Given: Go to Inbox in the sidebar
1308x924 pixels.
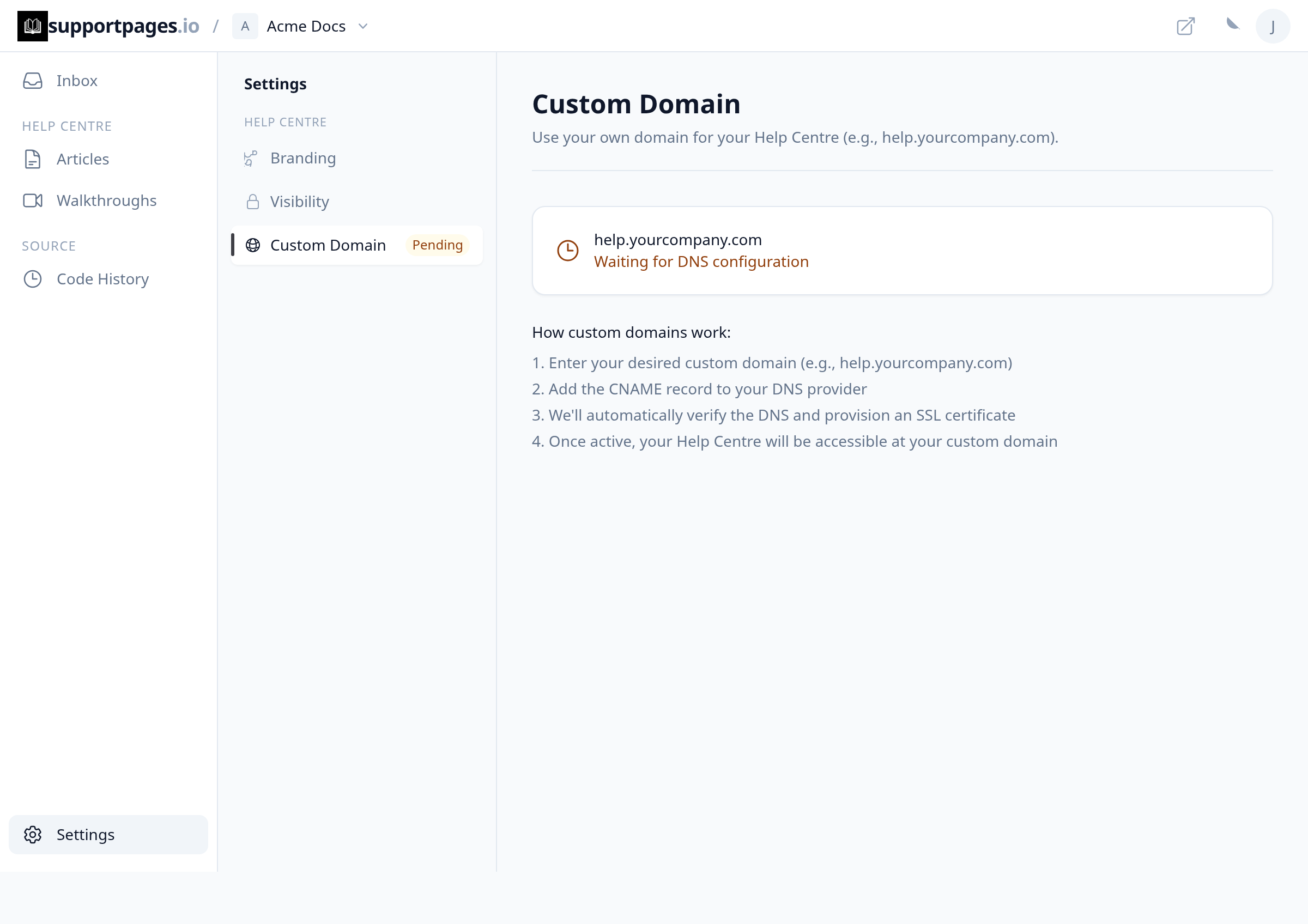Looking at the screenshot, I should pos(108,81).
